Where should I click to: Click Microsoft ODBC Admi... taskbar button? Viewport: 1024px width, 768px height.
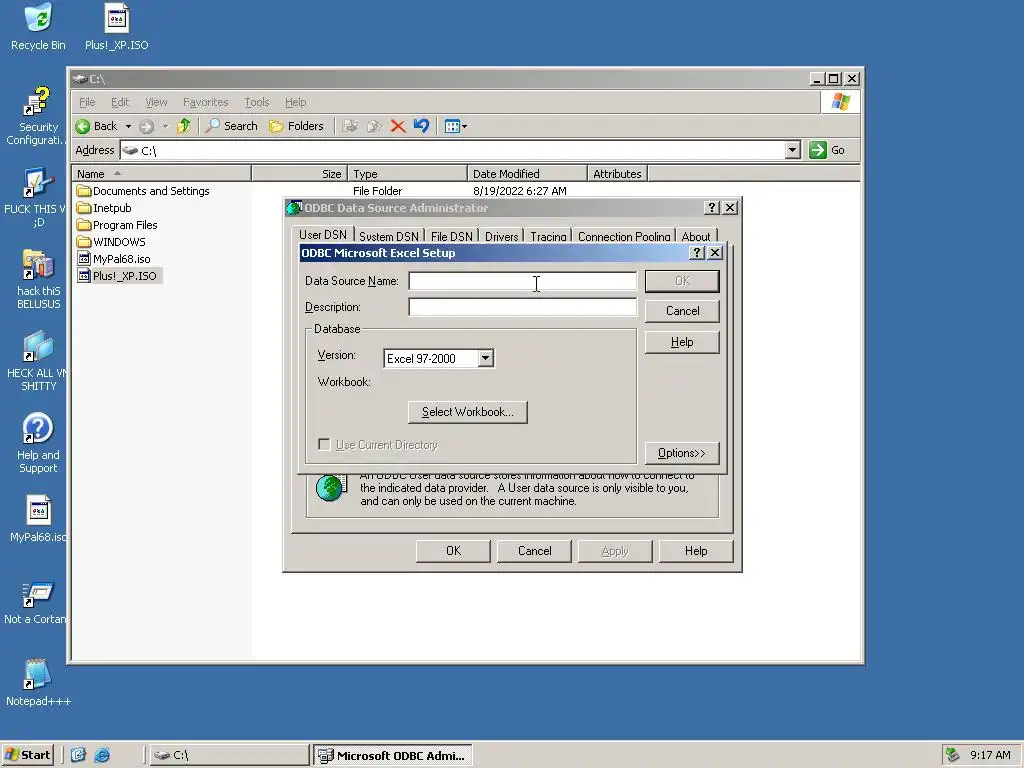click(x=392, y=755)
